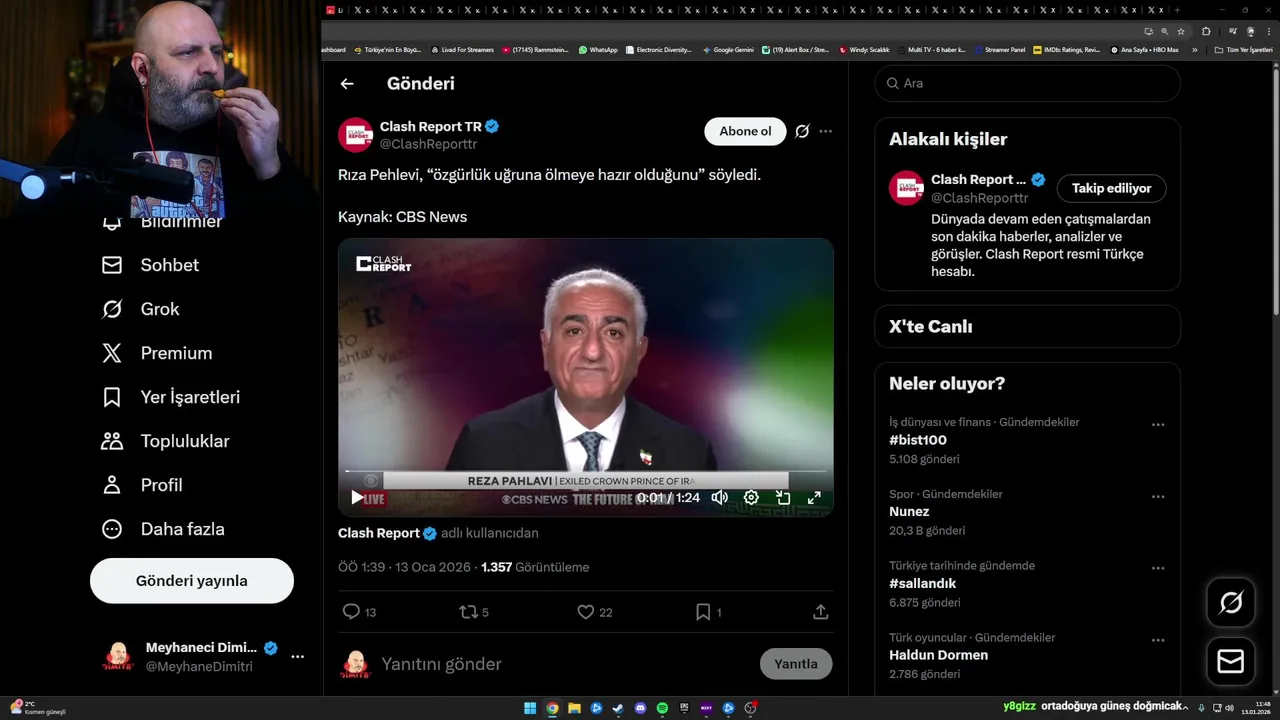Open Windows weather widget on taskbar

point(36,708)
